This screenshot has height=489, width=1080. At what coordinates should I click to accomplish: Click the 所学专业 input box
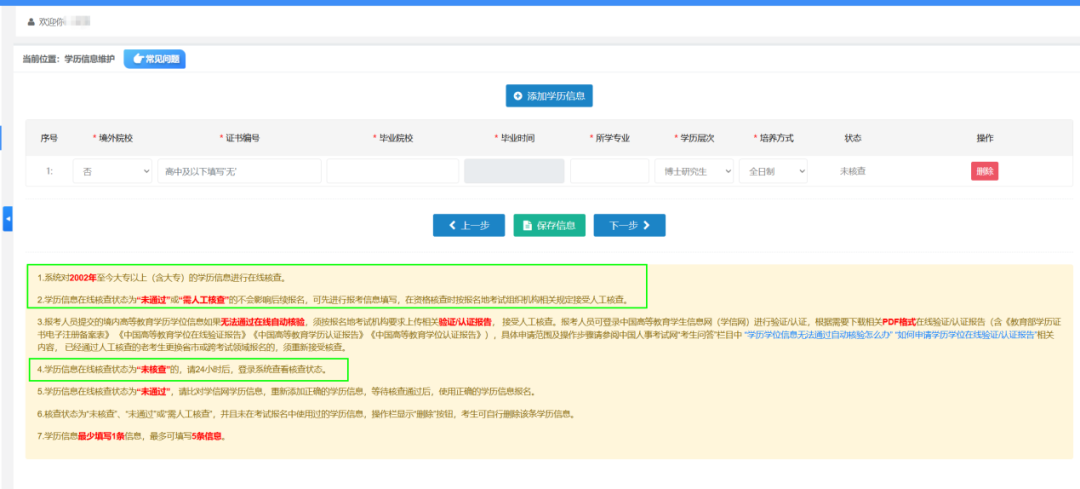610,171
